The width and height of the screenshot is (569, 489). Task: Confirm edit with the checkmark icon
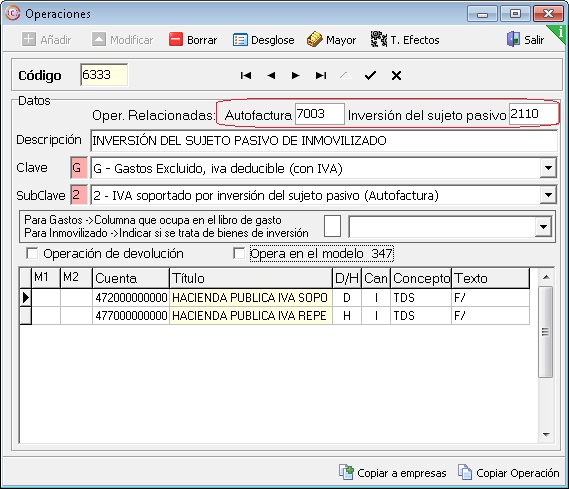pyautogui.click(x=371, y=75)
